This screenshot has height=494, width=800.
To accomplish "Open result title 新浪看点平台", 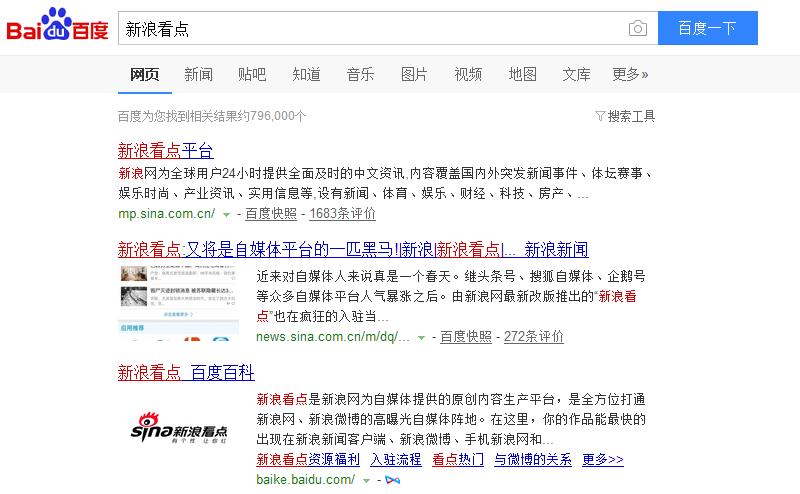I will point(165,151).
